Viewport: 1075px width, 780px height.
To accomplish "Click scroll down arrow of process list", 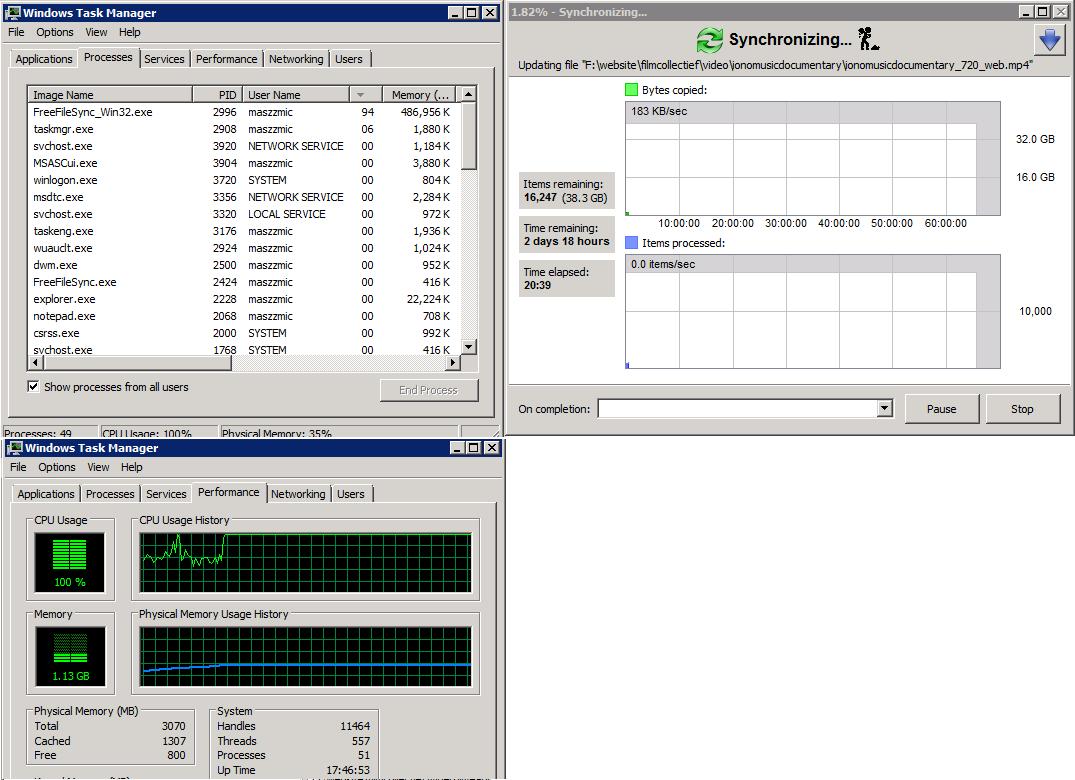I will tap(469, 348).
